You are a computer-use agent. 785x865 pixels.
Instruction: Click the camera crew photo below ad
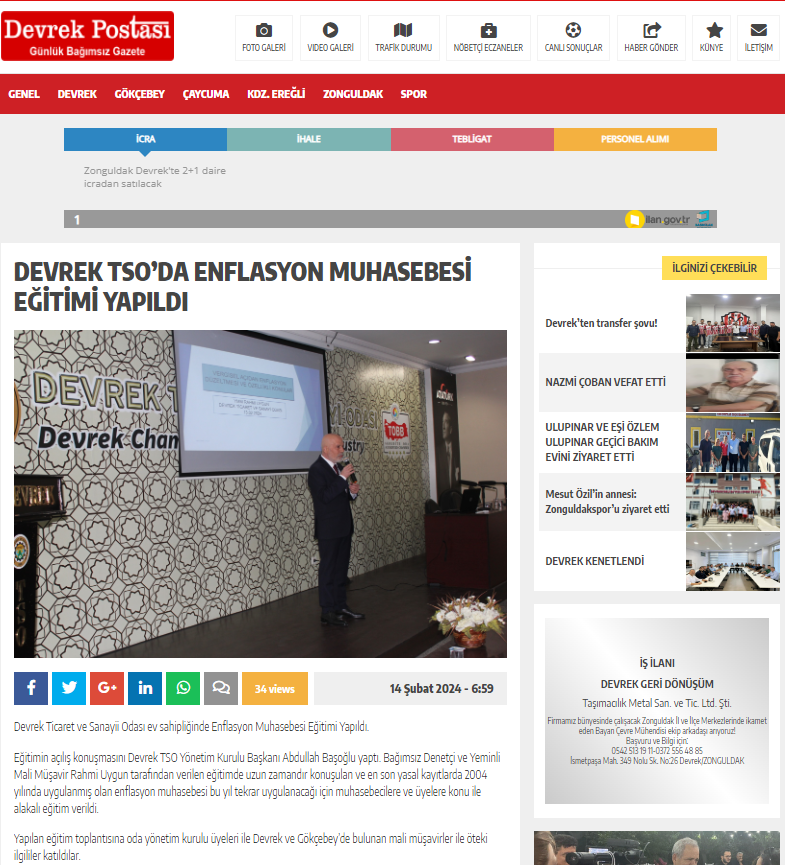(656, 848)
